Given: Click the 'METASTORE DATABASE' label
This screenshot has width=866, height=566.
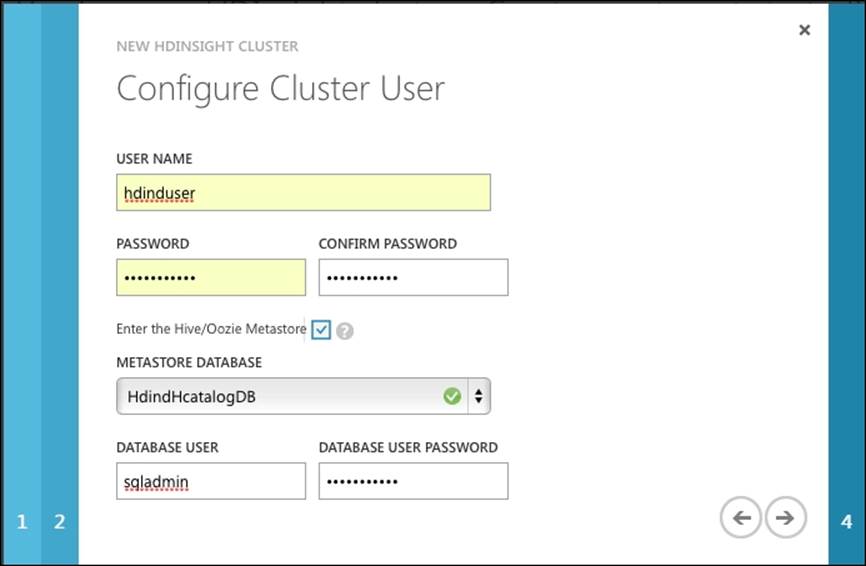Looking at the screenshot, I should (x=189, y=362).
